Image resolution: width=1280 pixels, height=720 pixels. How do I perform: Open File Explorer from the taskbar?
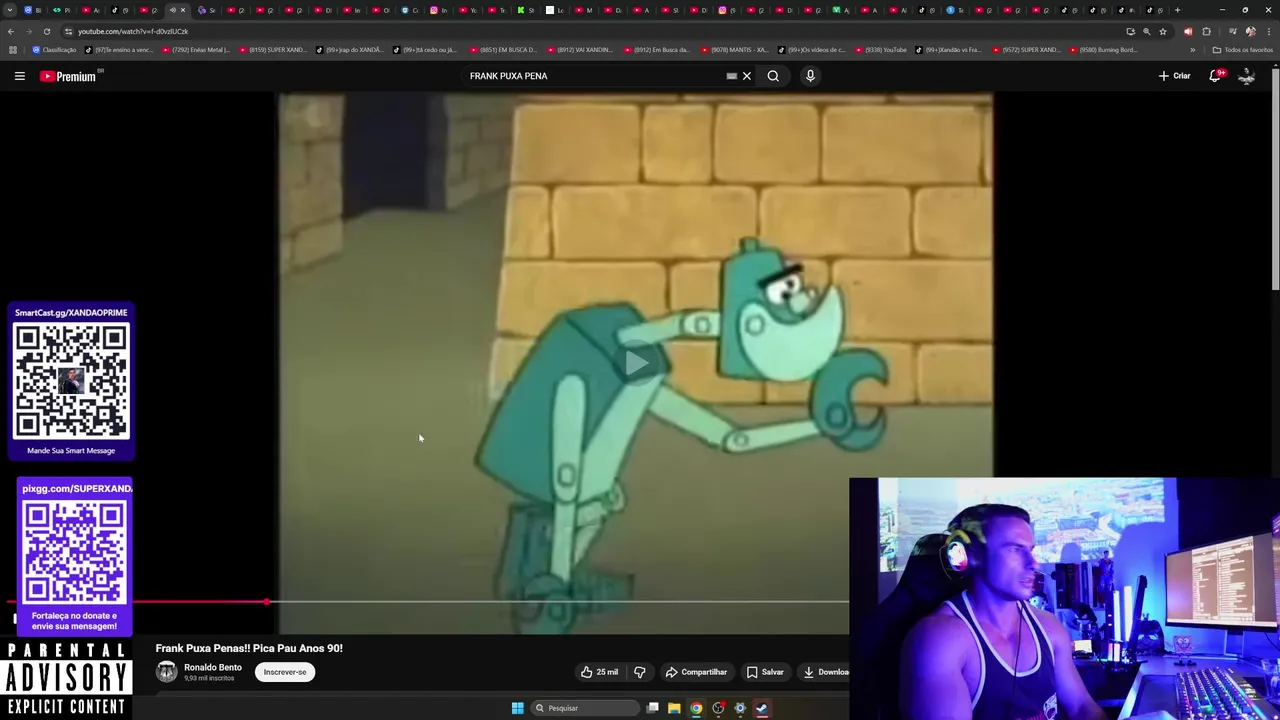click(x=674, y=708)
